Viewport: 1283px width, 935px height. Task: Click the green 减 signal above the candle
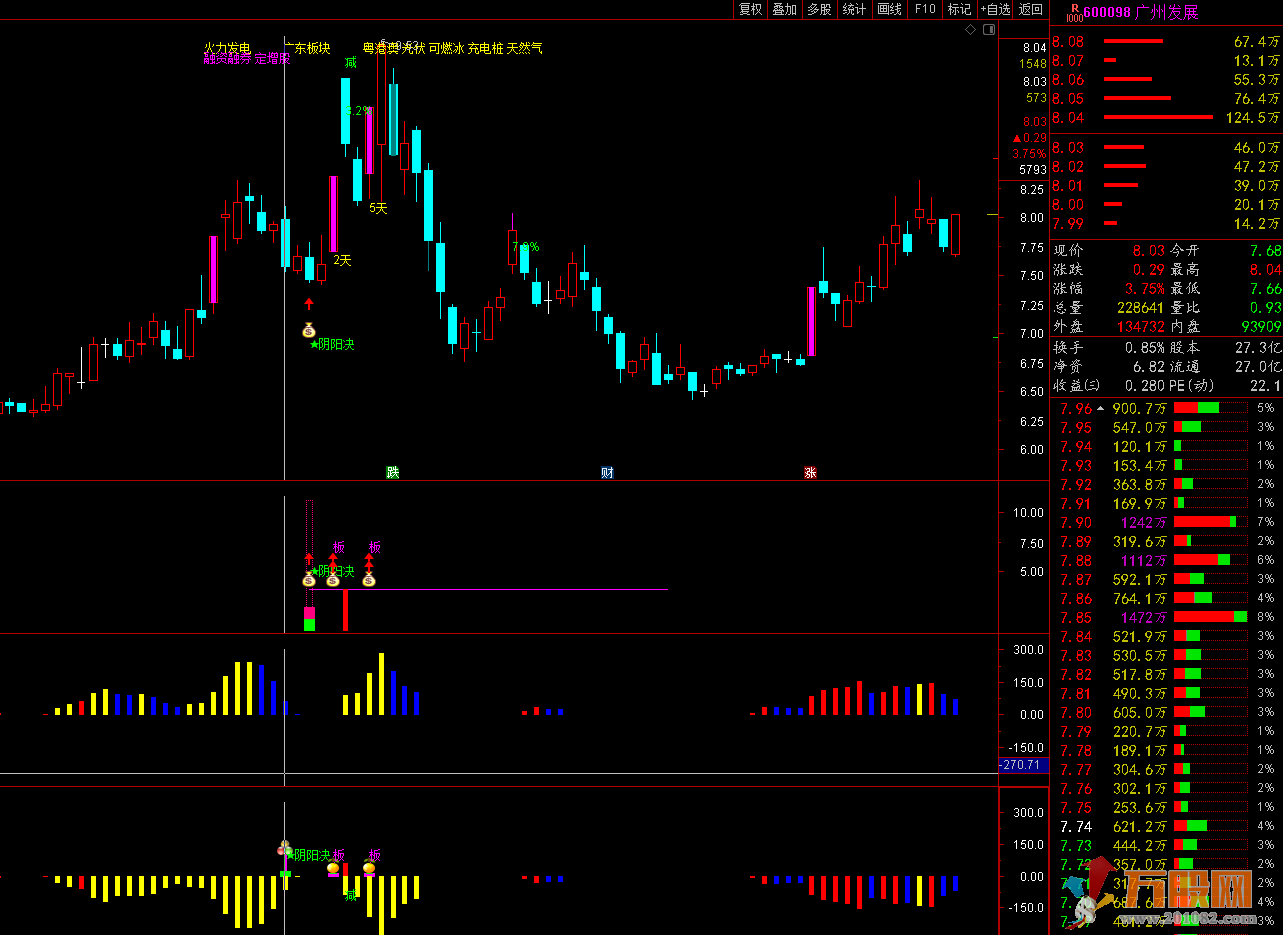click(x=350, y=62)
